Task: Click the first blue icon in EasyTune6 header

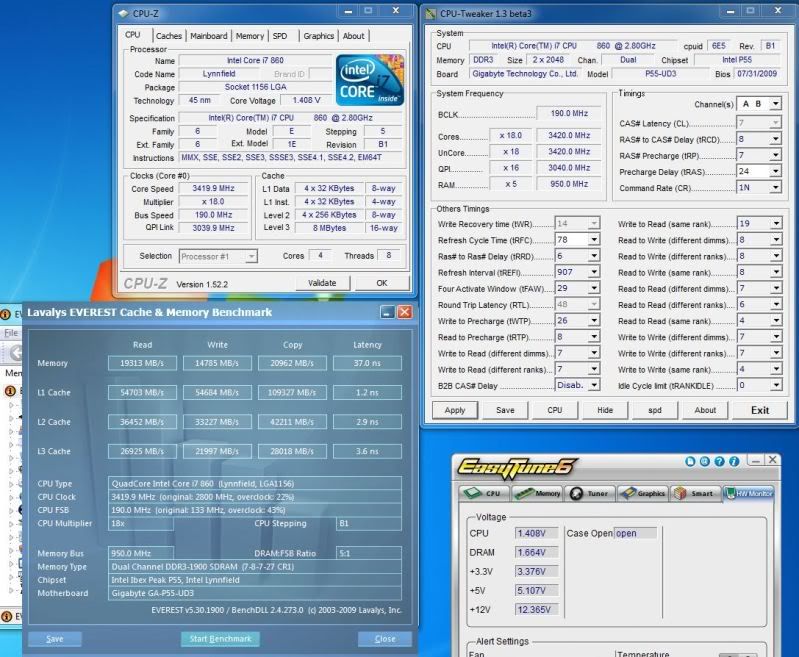Action: point(690,461)
